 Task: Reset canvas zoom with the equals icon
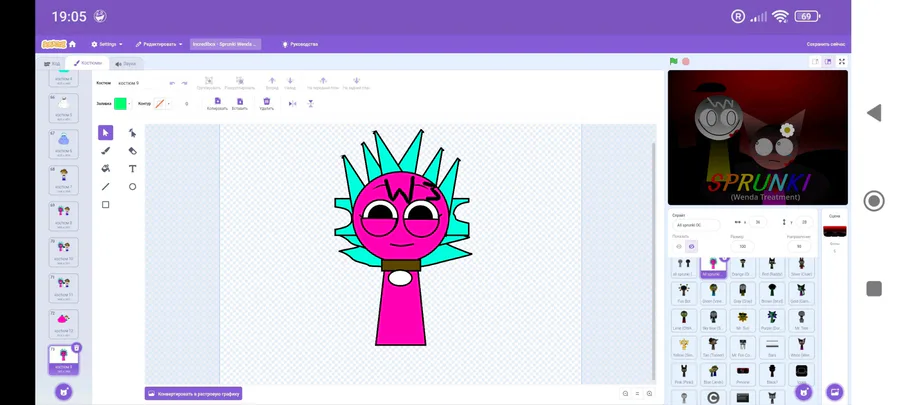[x=637, y=394]
